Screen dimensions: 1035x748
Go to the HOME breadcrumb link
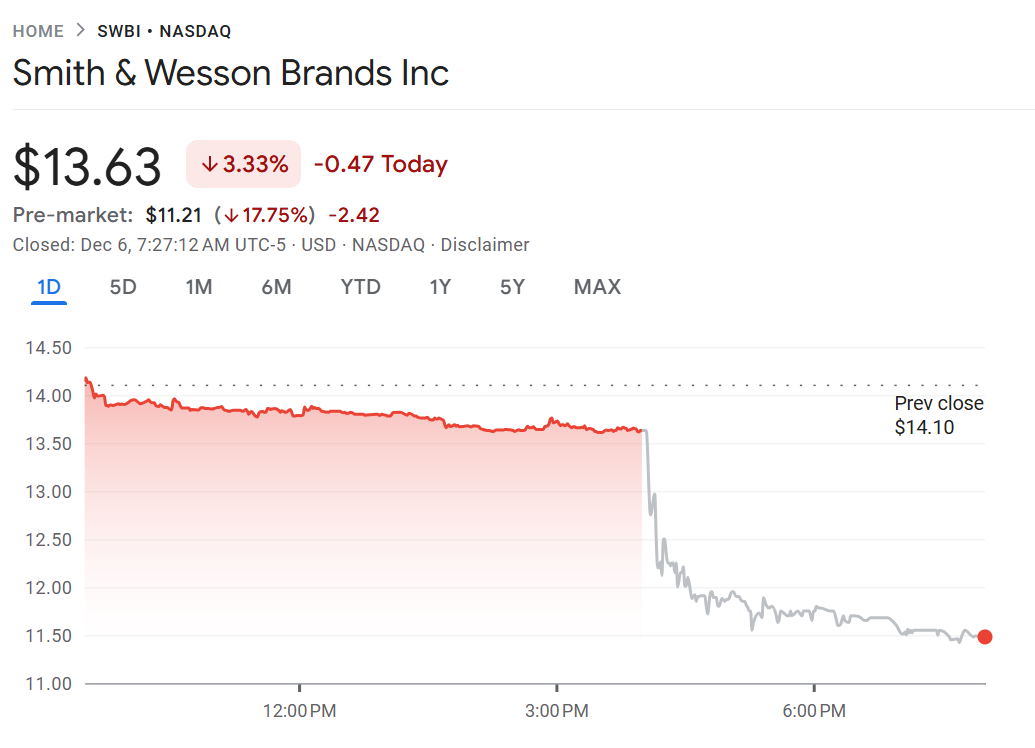(38, 31)
